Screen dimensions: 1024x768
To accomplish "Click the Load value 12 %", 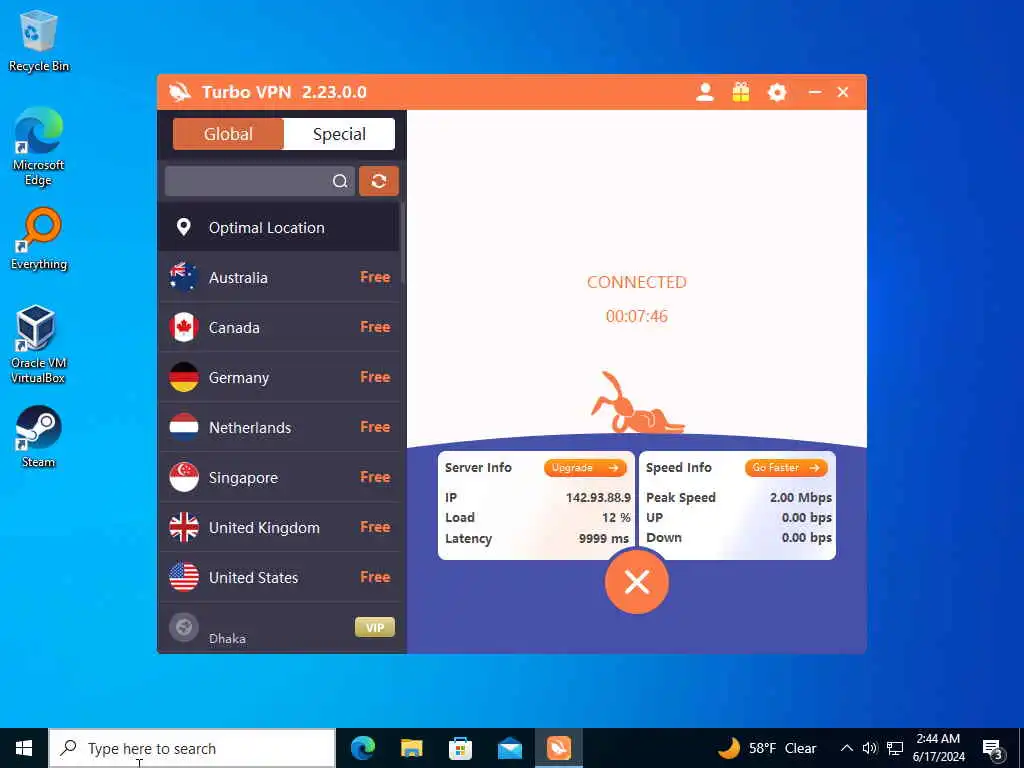I will 616,518.
